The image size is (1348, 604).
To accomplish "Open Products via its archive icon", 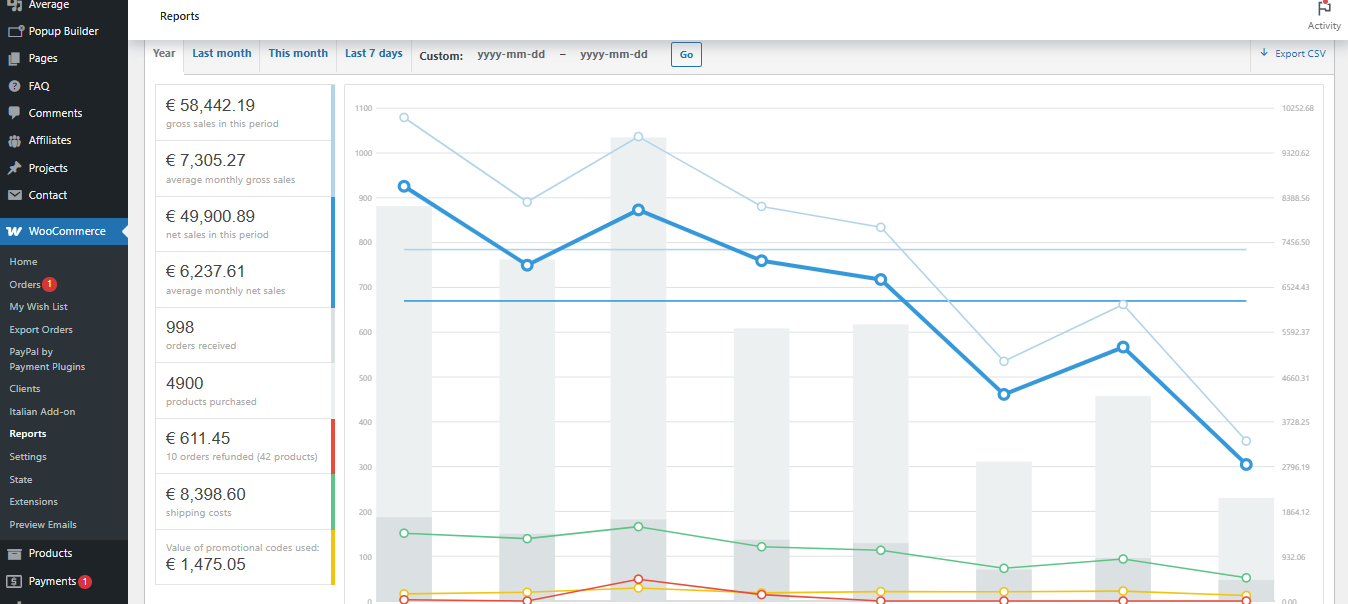I will [14, 553].
